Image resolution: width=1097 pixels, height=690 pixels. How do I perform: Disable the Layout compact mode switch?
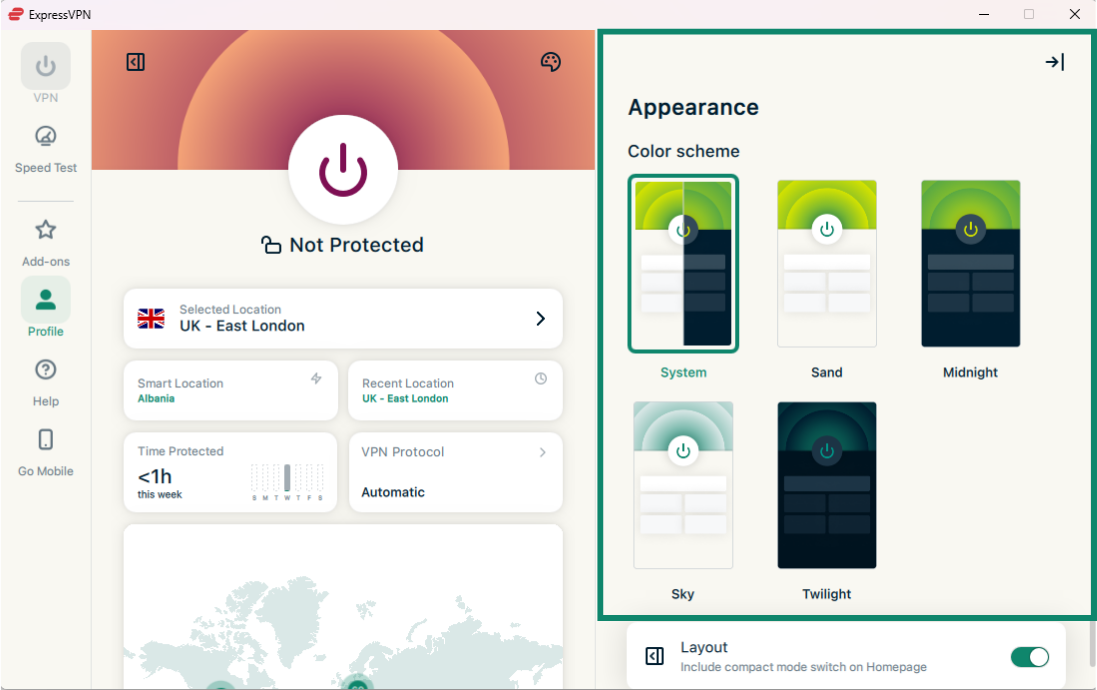point(1029,657)
